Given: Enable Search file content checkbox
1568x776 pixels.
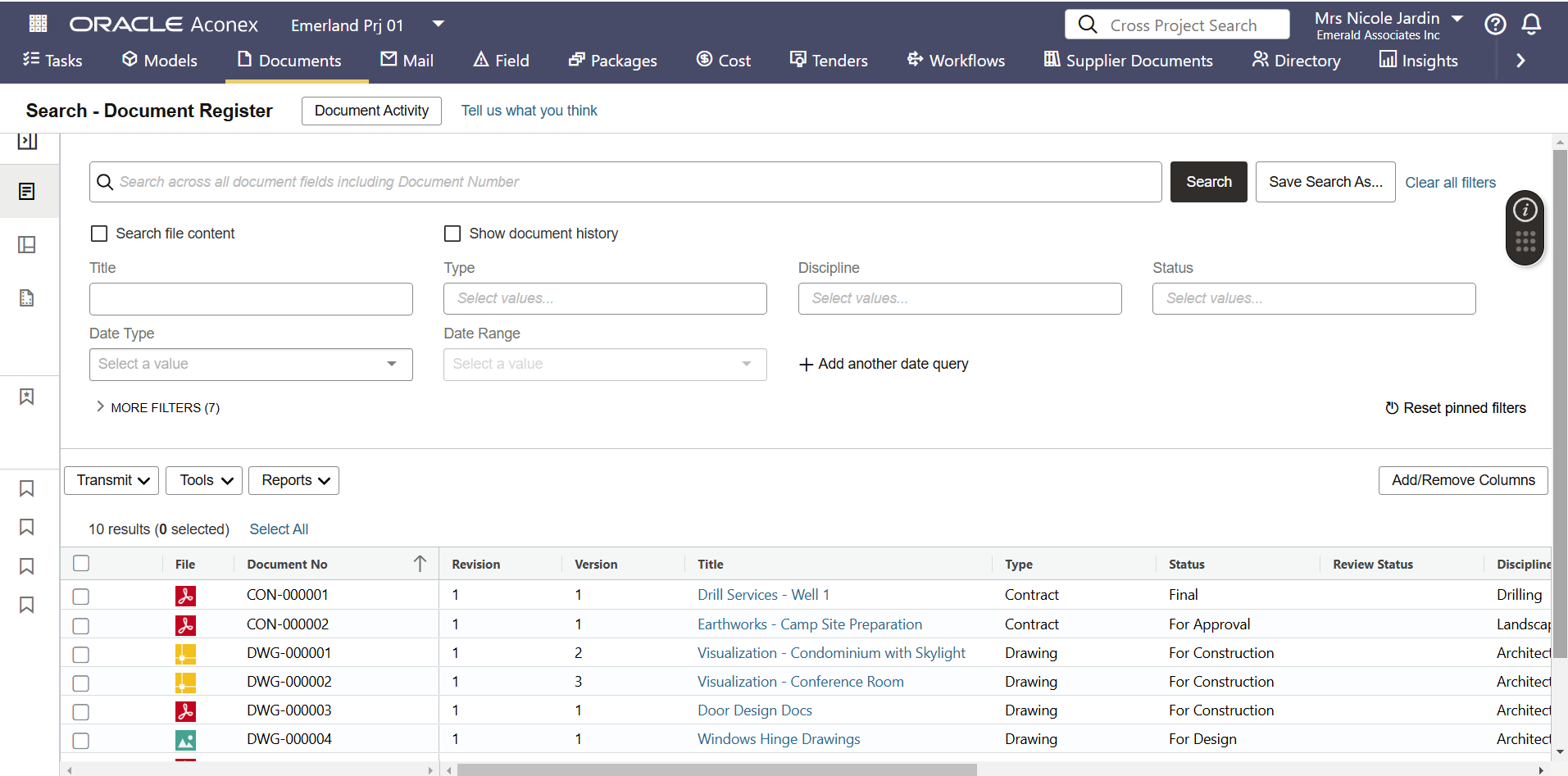Looking at the screenshot, I should (99, 234).
